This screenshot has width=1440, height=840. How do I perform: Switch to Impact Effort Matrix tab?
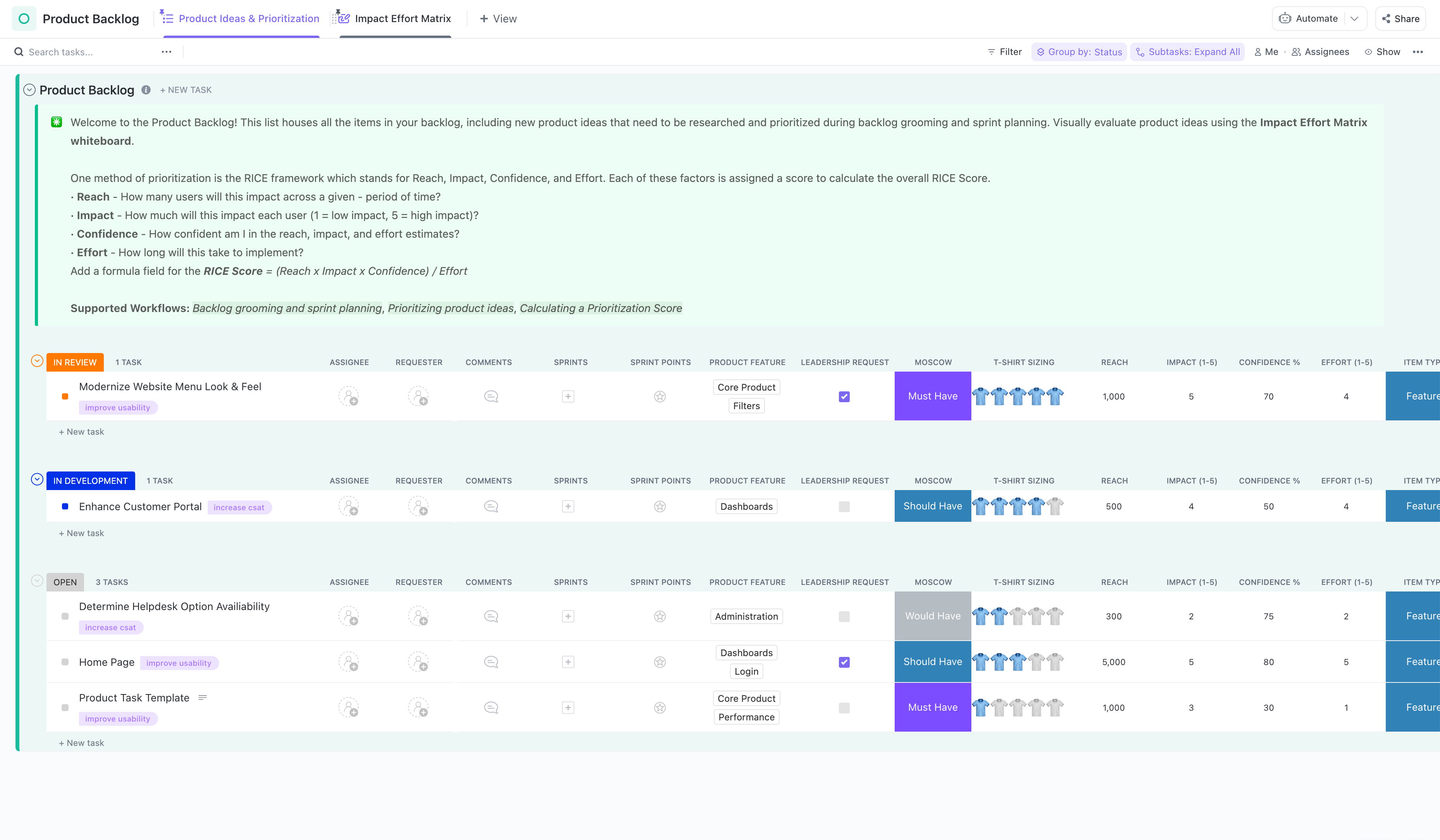coord(395,19)
